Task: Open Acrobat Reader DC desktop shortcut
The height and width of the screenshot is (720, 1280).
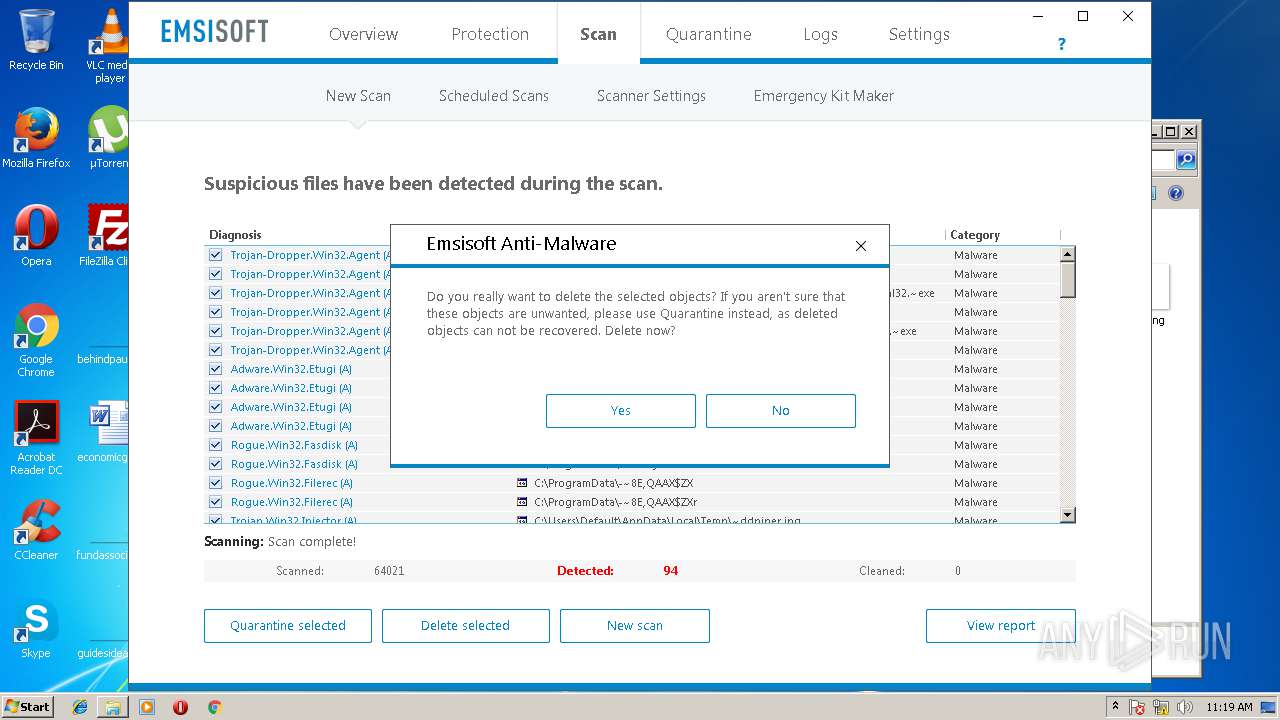Action: [x=36, y=438]
